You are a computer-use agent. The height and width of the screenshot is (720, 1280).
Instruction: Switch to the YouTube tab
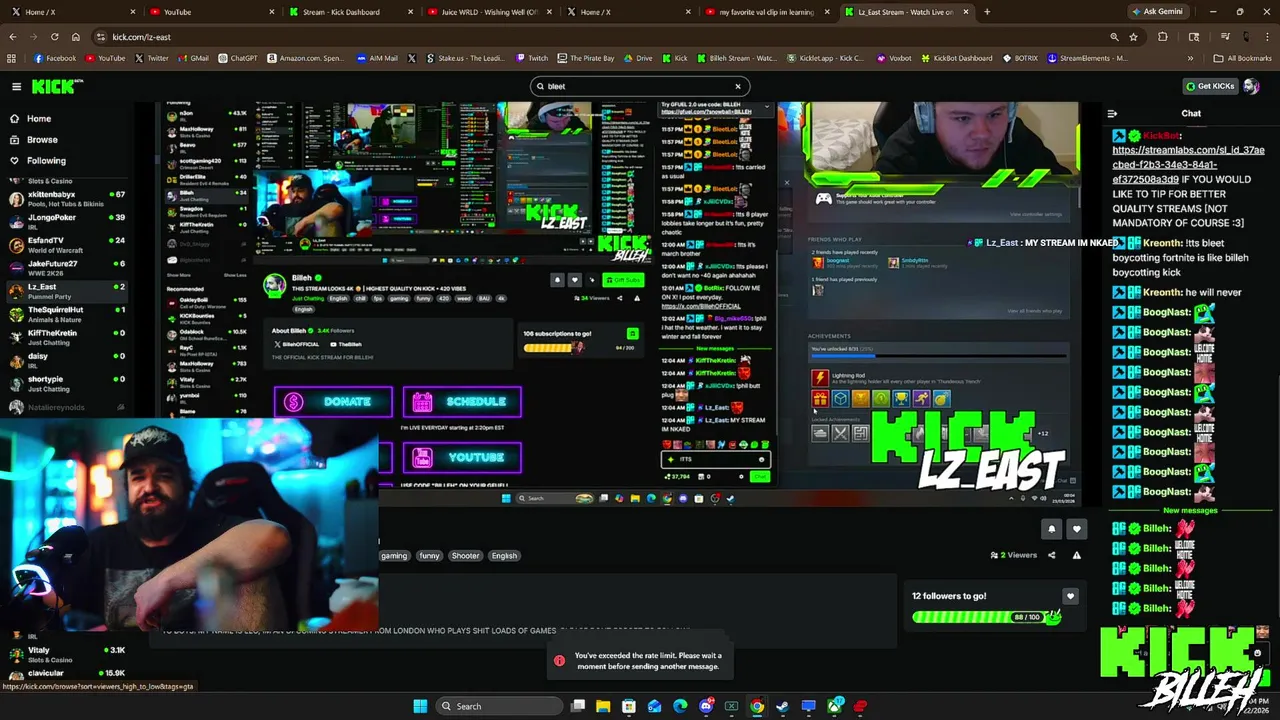coord(209,12)
